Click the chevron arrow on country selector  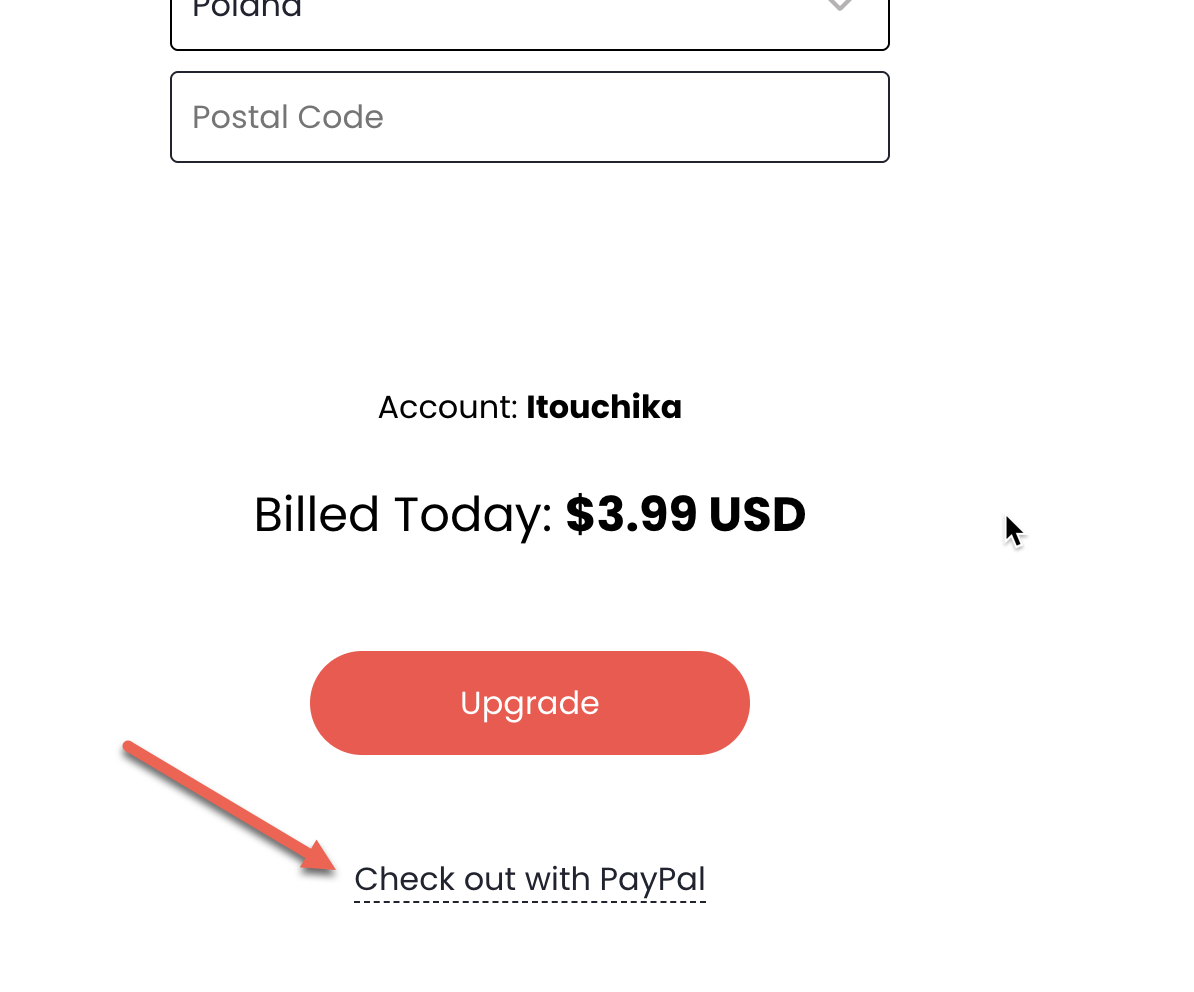[x=839, y=5]
